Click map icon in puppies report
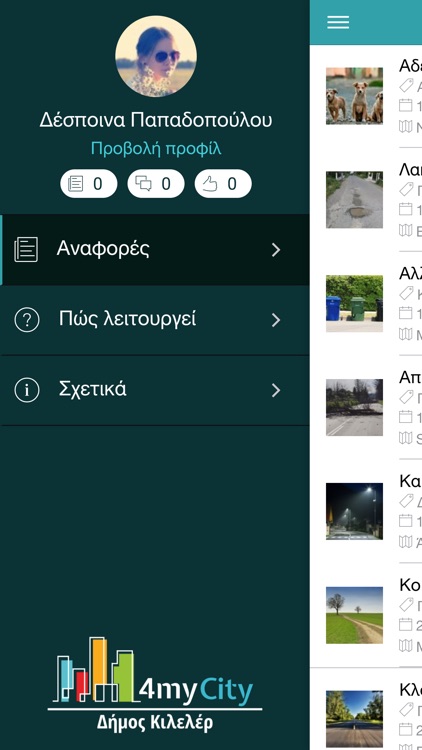This screenshot has height=750, width=422. tap(406, 126)
